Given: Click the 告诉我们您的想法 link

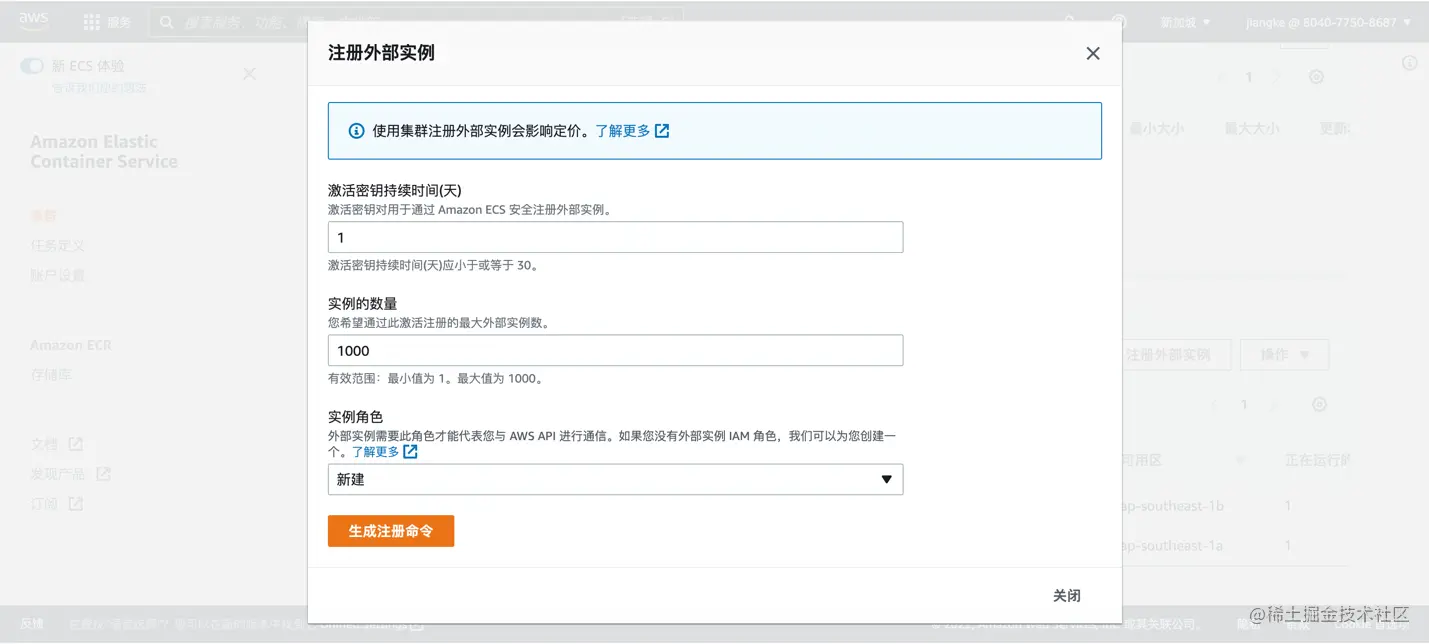Looking at the screenshot, I should 99,88.
